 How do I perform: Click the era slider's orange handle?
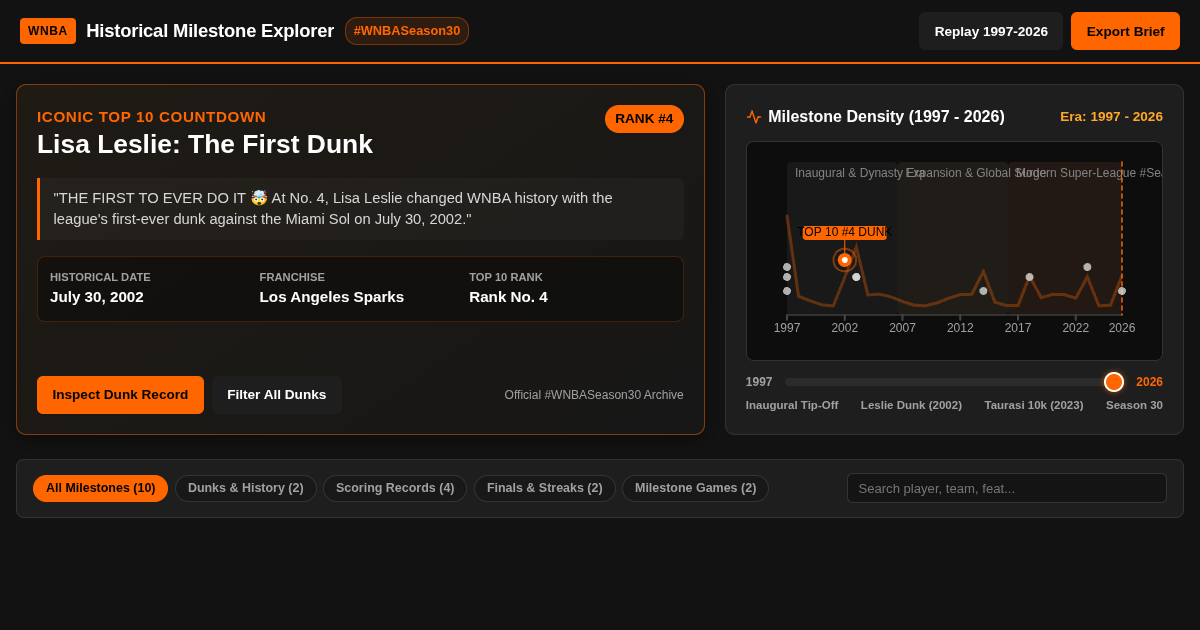coord(1114,382)
